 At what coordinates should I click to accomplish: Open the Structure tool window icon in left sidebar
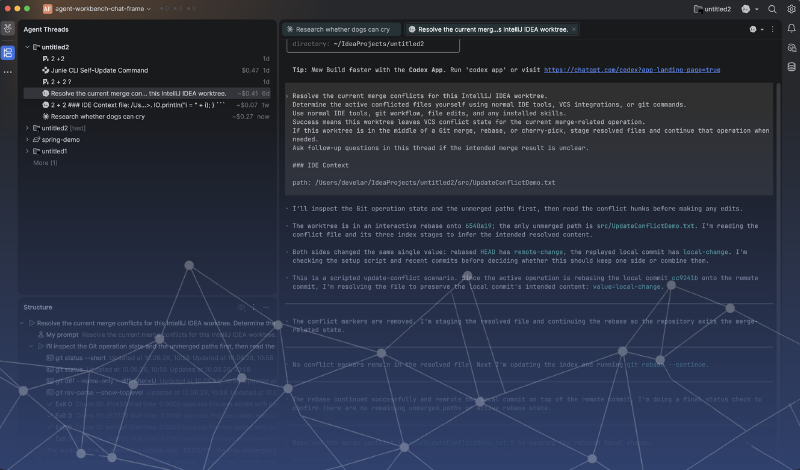[8, 53]
